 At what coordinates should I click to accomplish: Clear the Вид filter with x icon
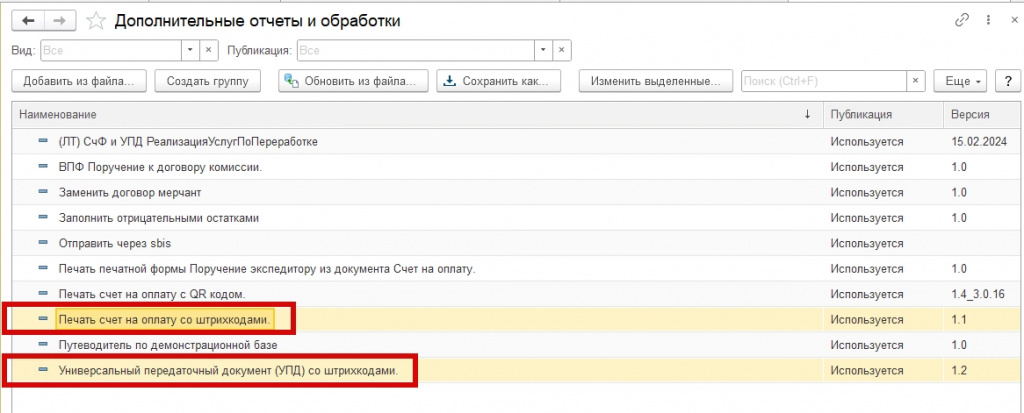[209, 50]
